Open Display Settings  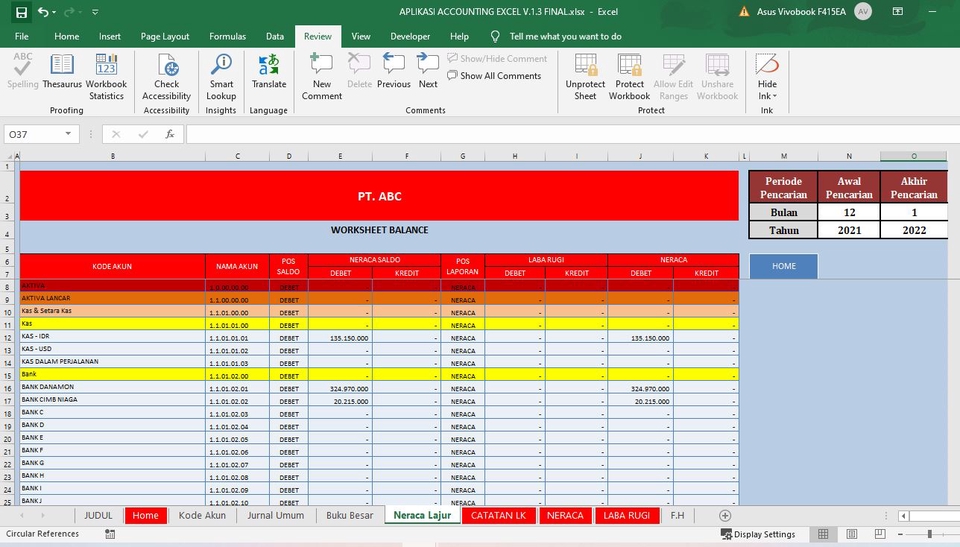(758, 534)
